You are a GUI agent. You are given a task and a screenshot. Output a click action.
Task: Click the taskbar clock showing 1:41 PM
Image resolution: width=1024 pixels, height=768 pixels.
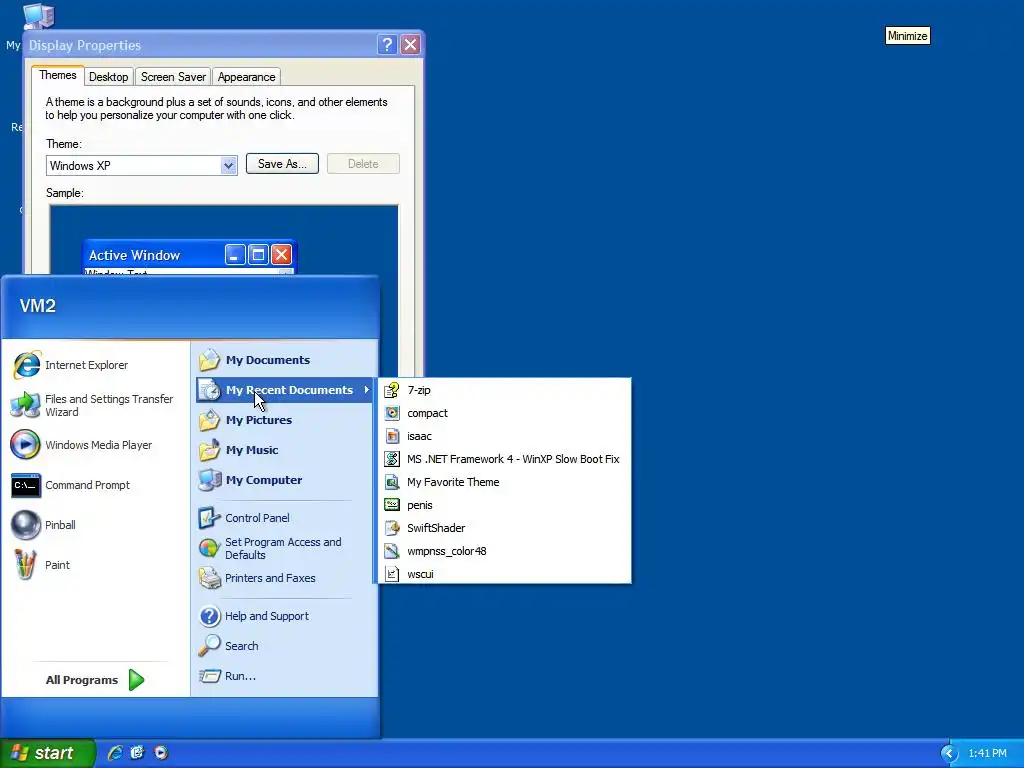click(x=987, y=754)
